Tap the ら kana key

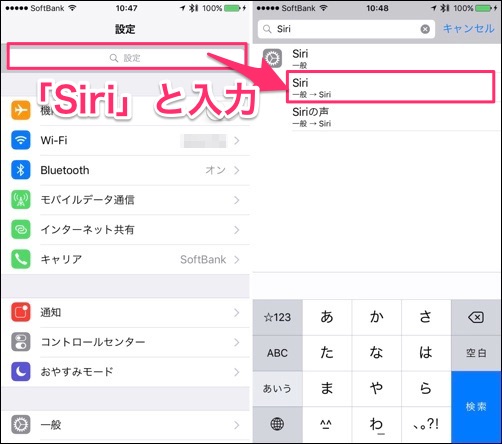(426, 388)
